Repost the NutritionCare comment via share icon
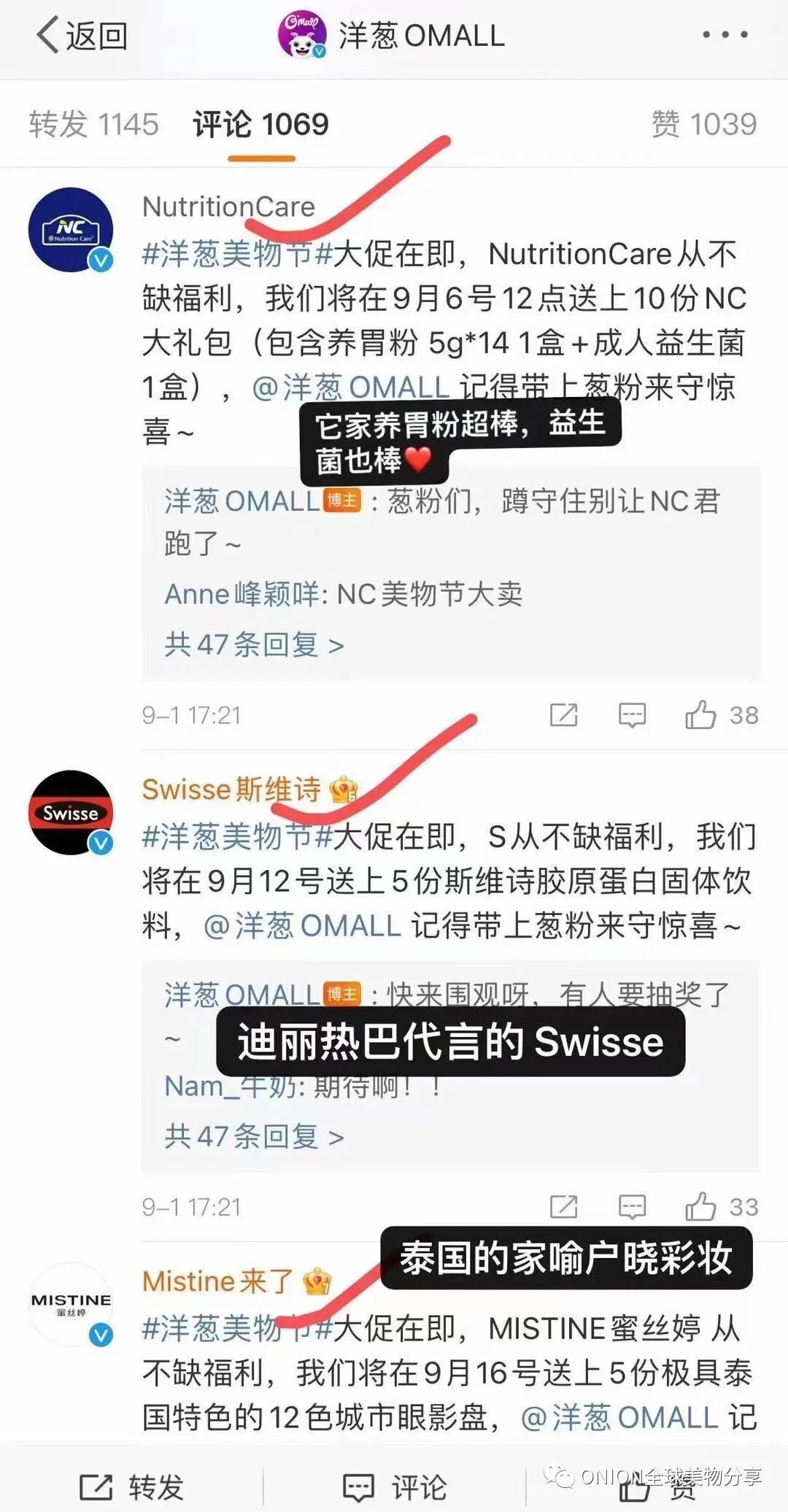Image resolution: width=788 pixels, height=1512 pixels. 563,715
